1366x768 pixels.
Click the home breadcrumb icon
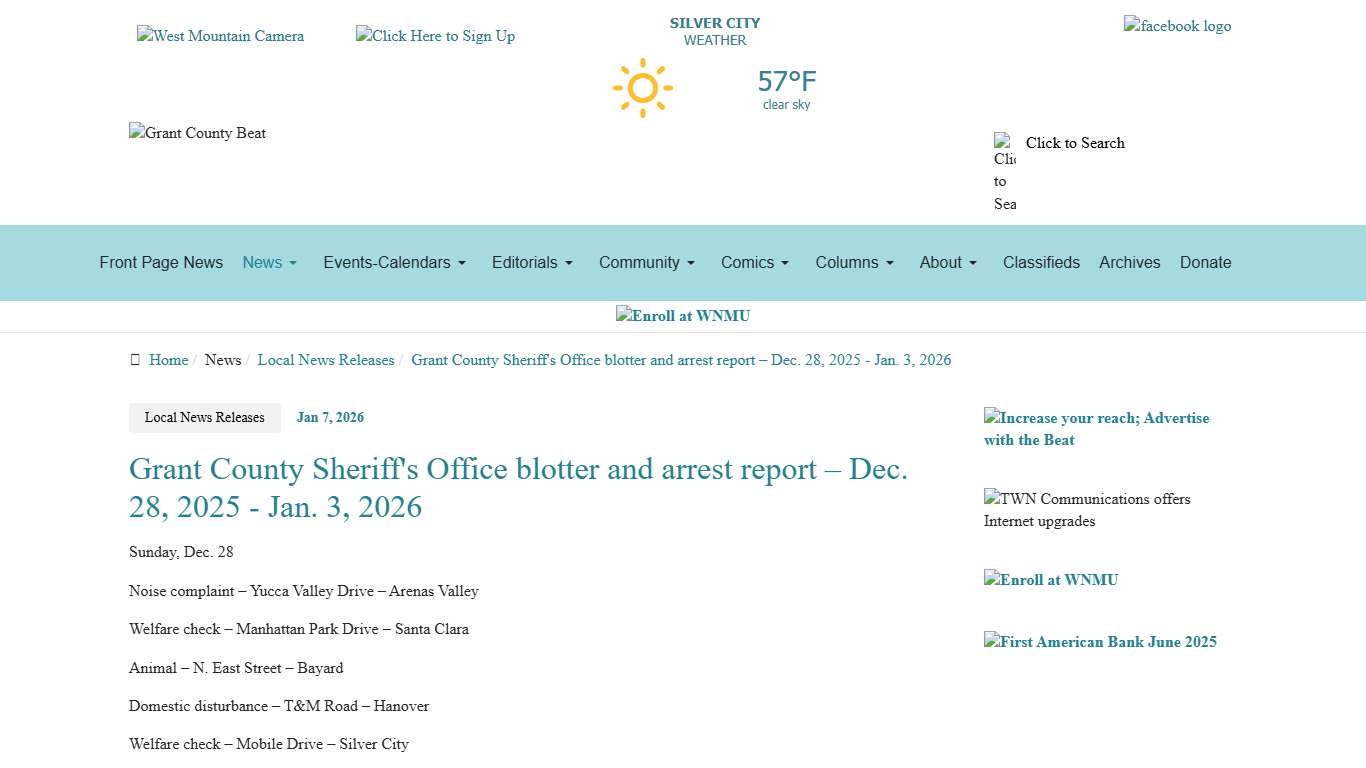point(135,359)
